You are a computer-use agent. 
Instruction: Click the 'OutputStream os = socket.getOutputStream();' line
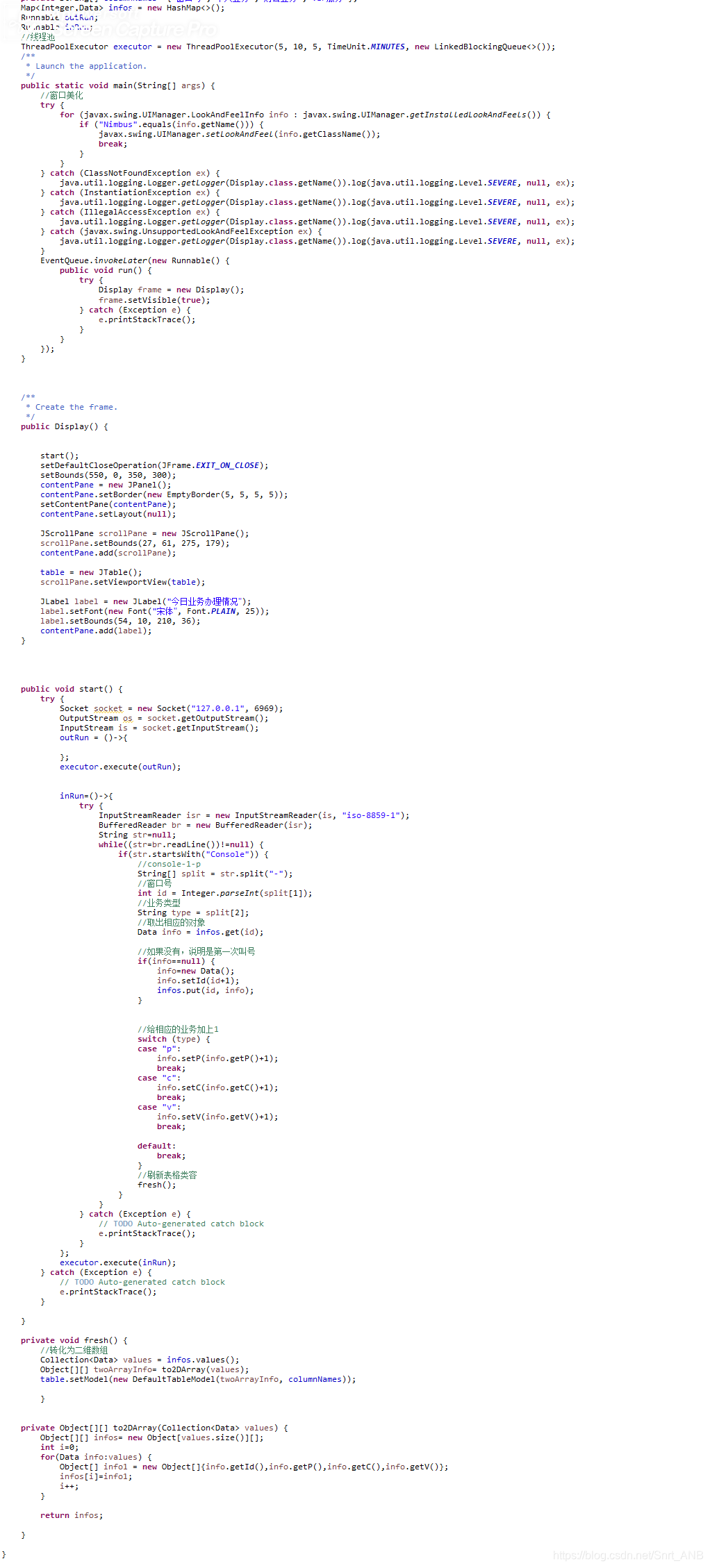[164, 718]
